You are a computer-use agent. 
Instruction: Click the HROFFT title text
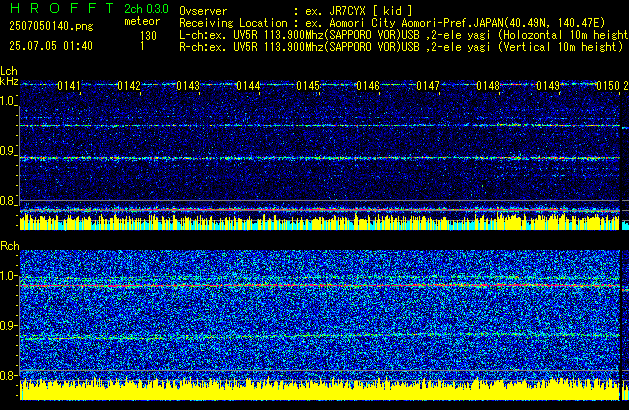(x=62, y=8)
